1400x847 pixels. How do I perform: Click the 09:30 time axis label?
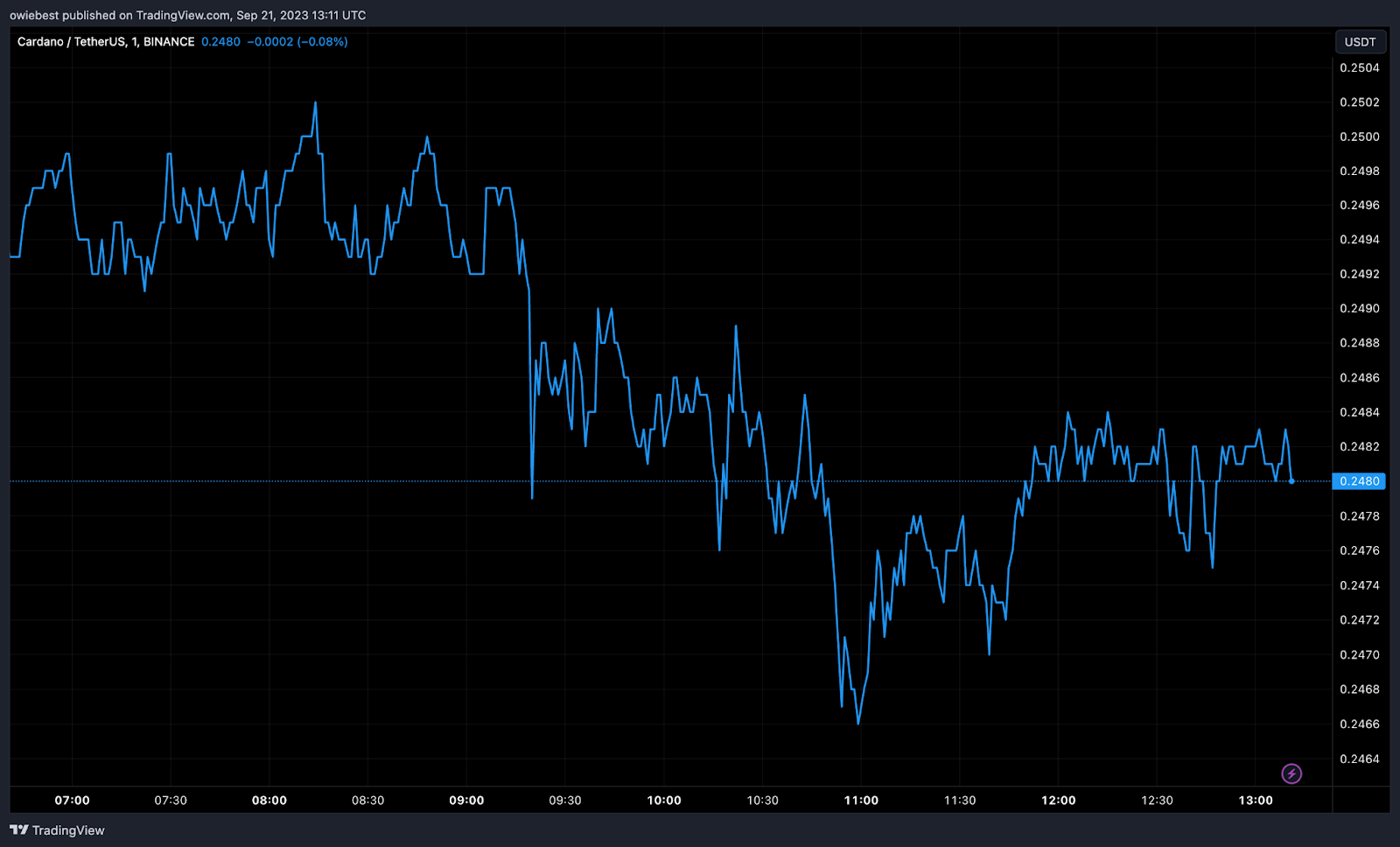click(x=565, y=801)
